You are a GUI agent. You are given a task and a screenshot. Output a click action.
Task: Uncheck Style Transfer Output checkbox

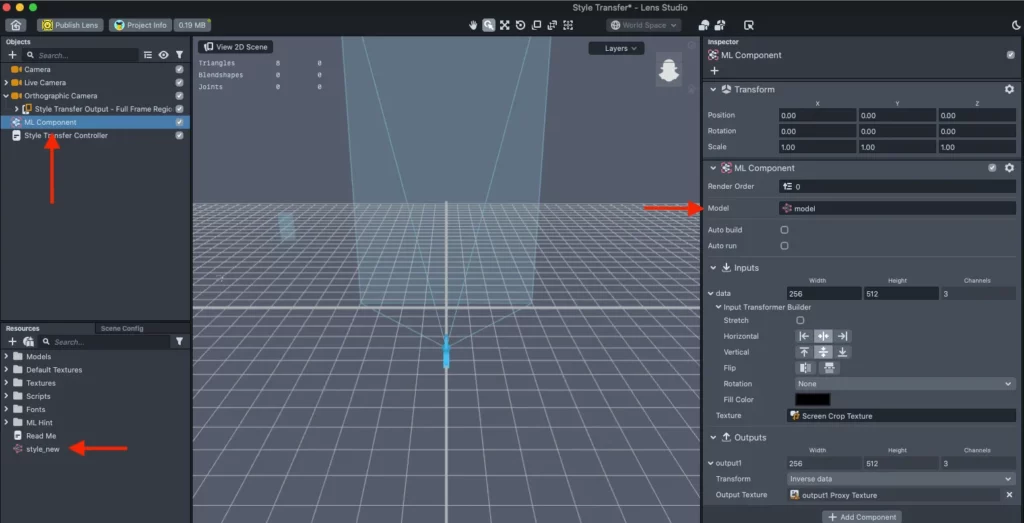(x=180, y=109)
